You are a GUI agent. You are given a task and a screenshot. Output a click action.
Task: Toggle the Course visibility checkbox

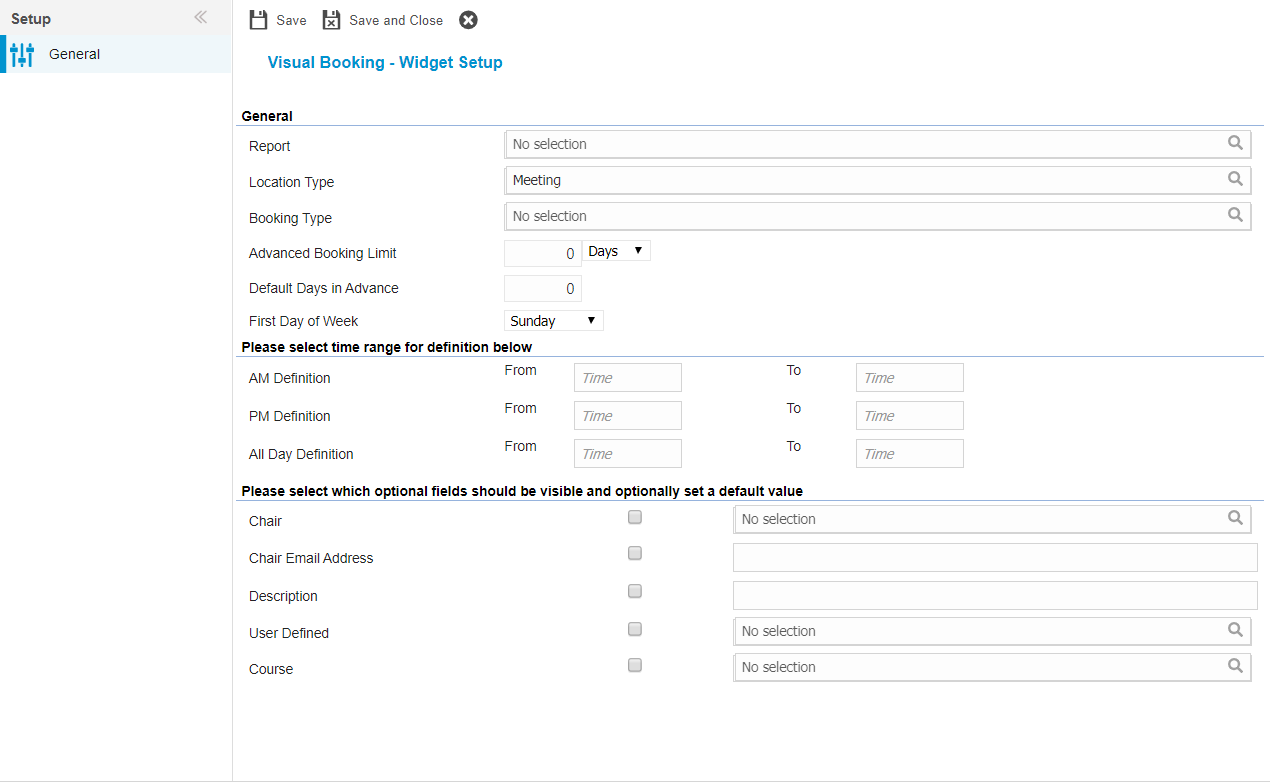[635, 666]
